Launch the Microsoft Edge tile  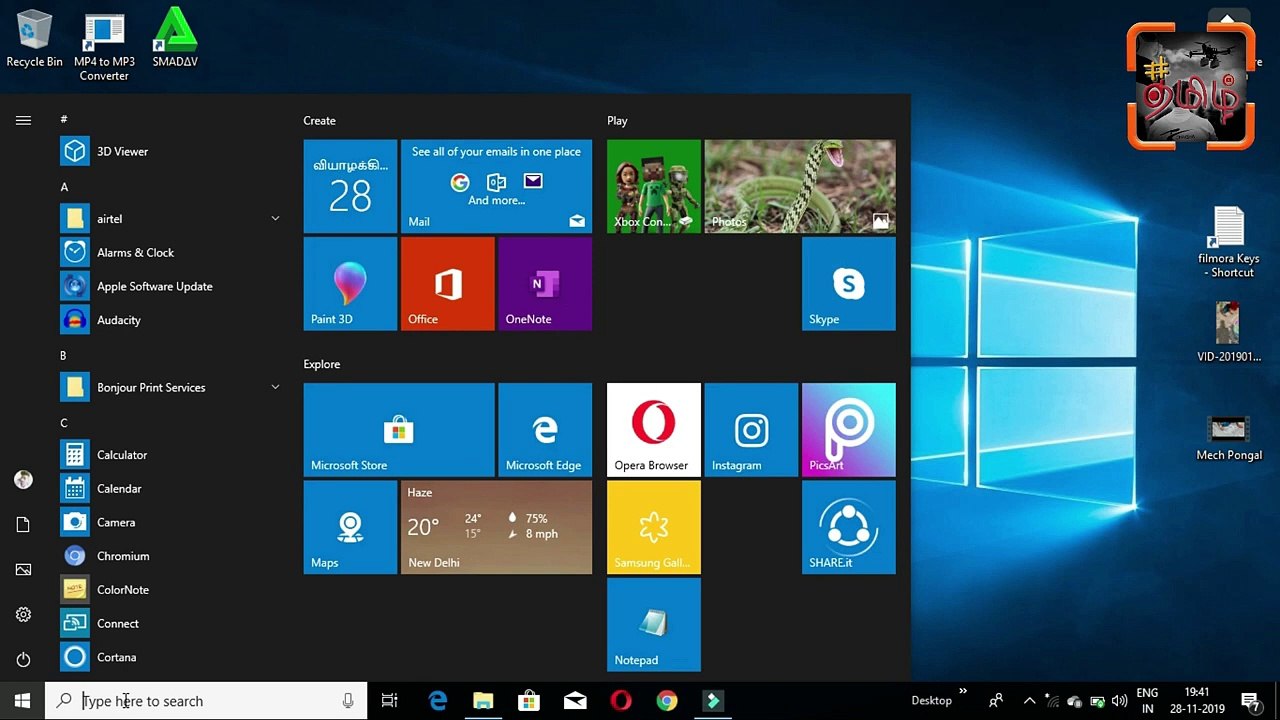click(x=545, y=430)
